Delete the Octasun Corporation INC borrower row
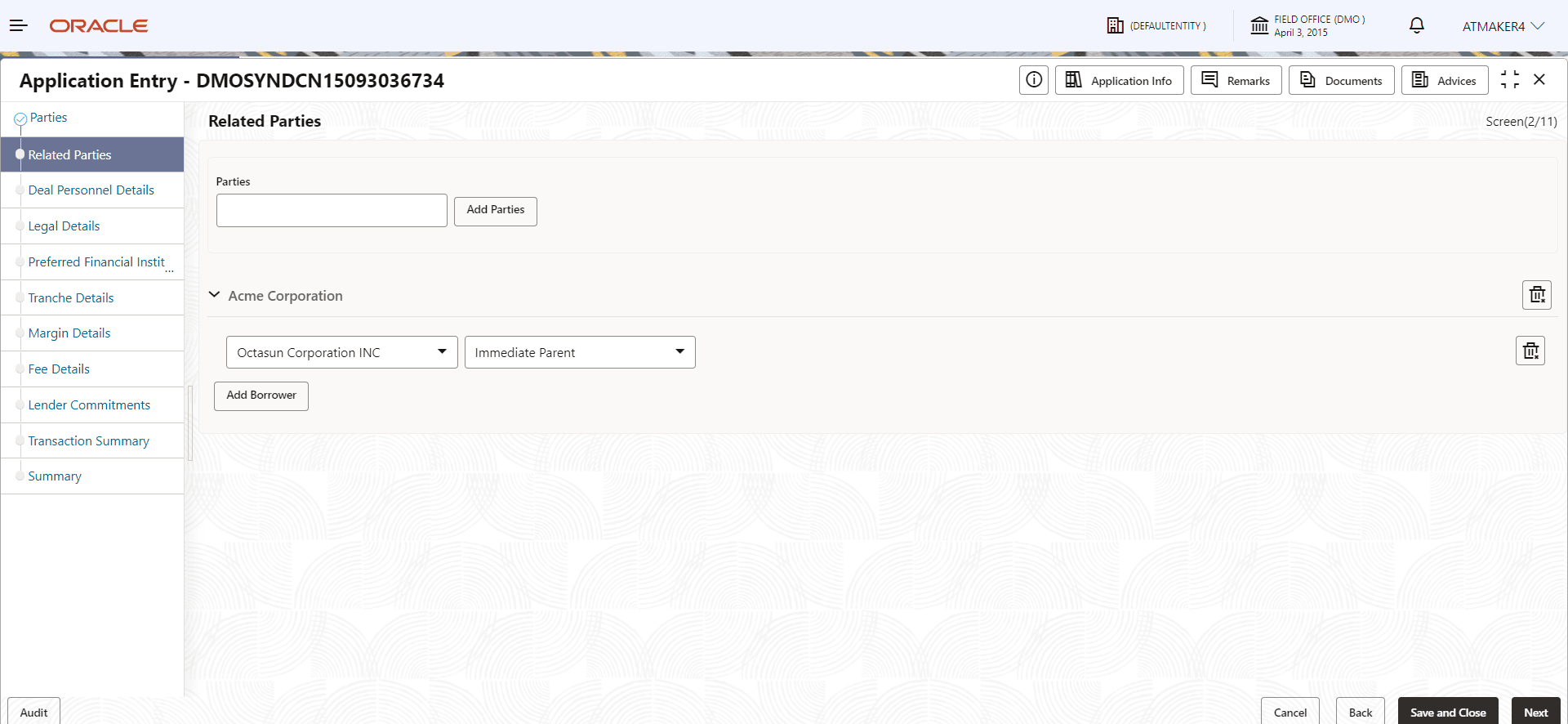 [x=1530, y=351]
